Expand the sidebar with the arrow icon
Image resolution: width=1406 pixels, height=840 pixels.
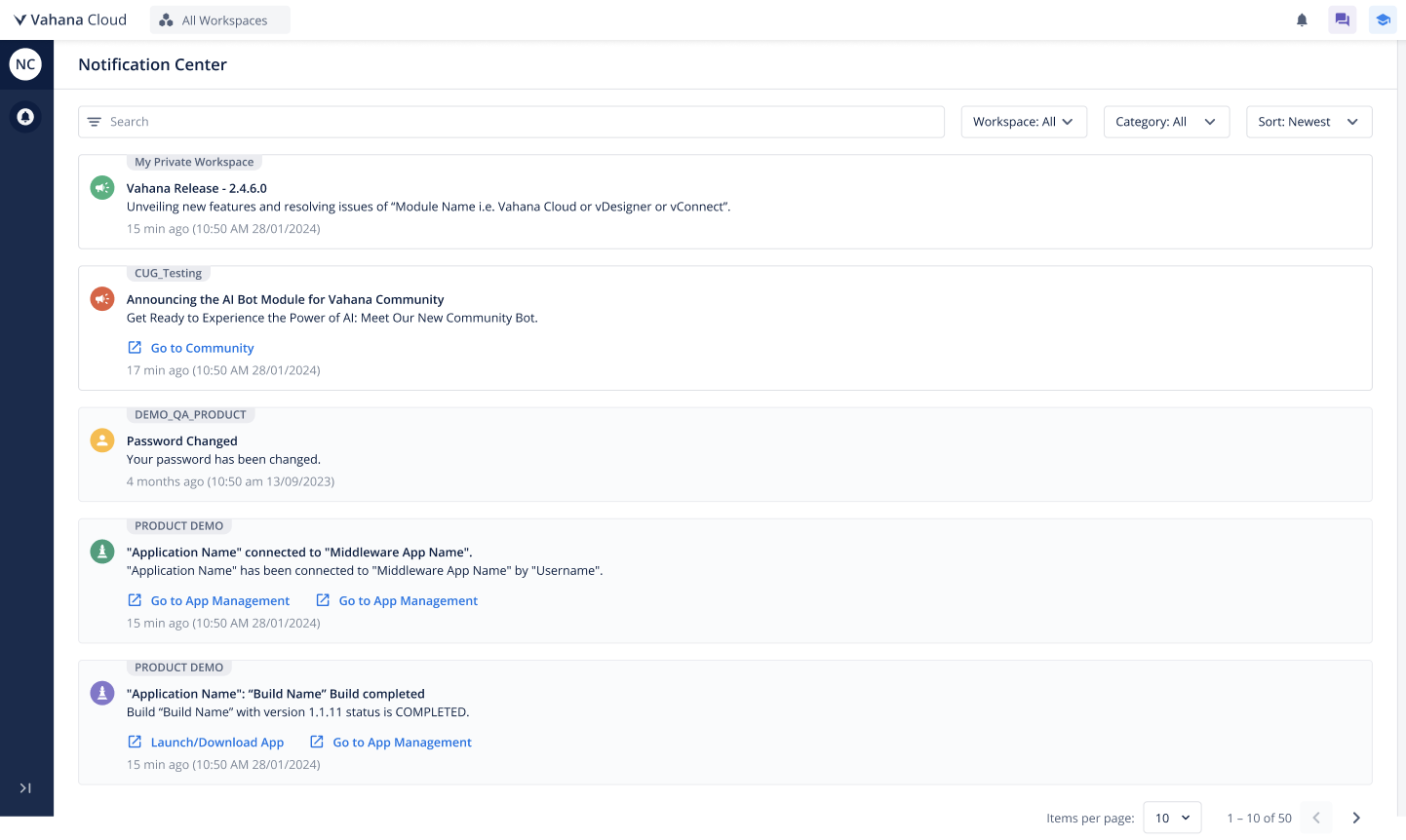tap(25, 787)
